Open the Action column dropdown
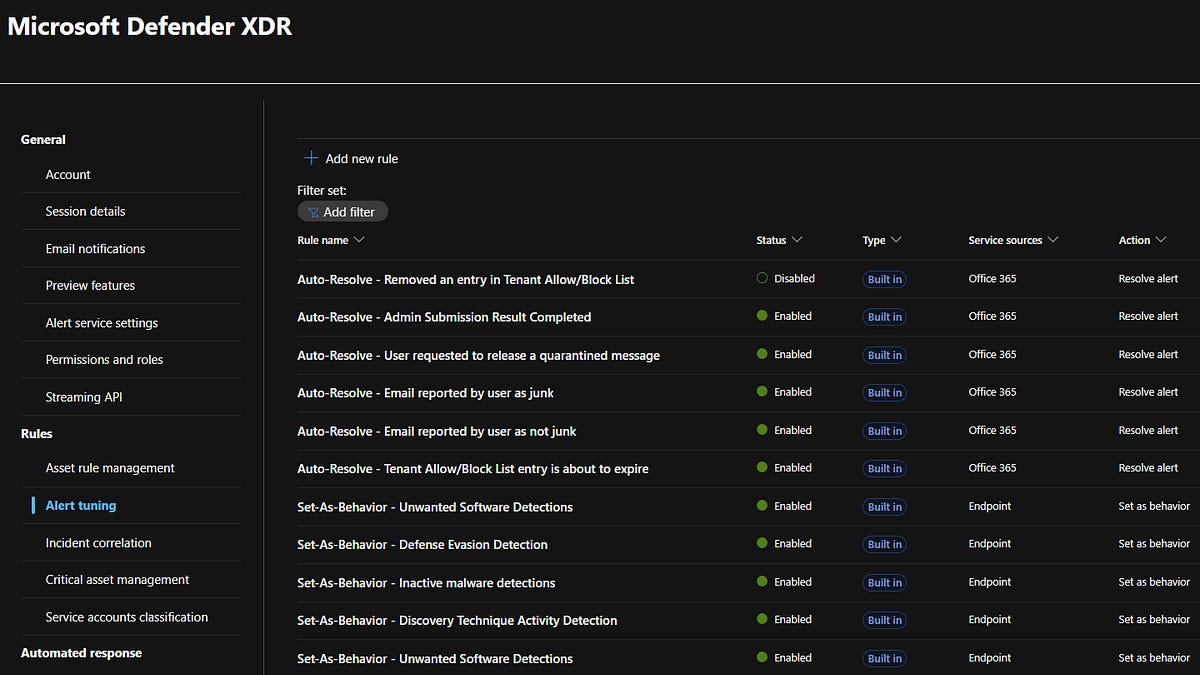Viewport: 1200px width, 675px height. [1160, 240]
